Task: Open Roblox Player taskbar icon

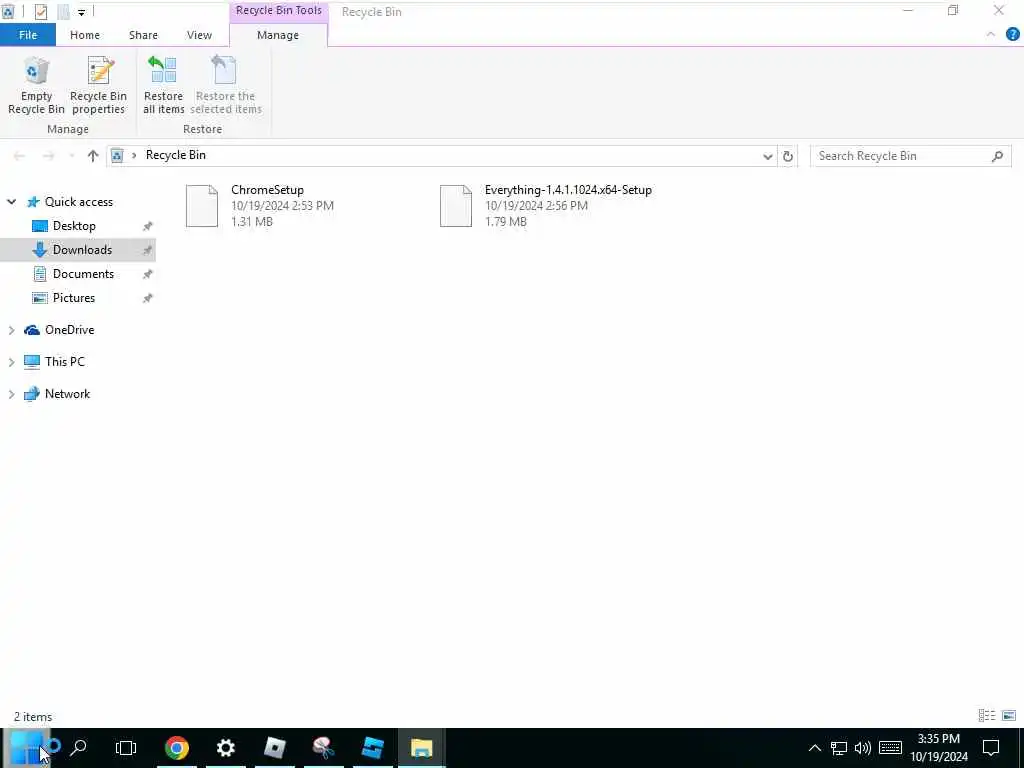Action: (274, 748)
